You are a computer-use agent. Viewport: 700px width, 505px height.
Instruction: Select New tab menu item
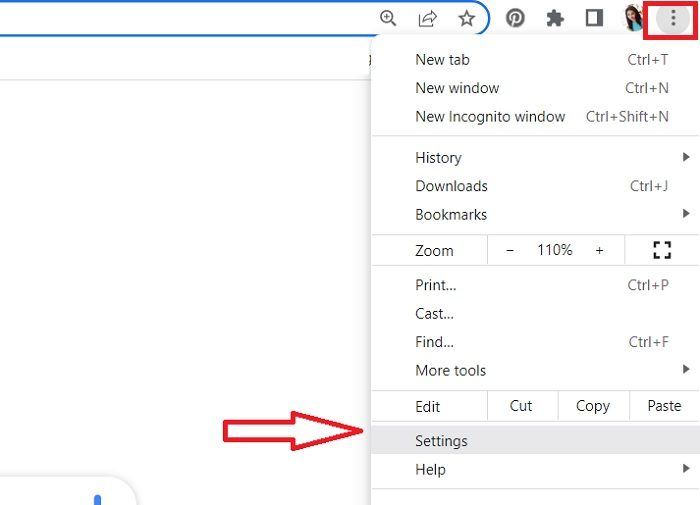click(535, 60)
